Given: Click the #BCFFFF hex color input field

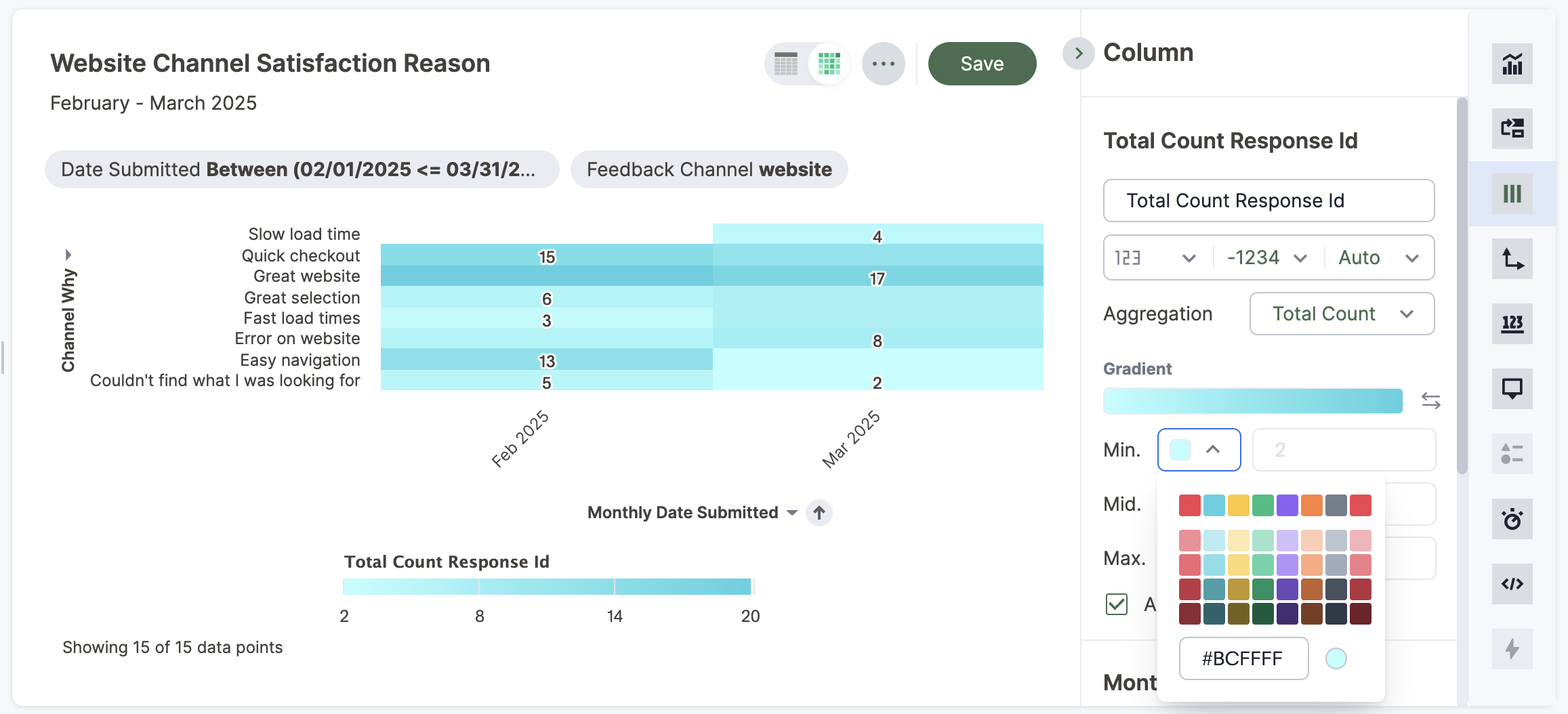Looking at the screenshot, I should point(1243,658).
